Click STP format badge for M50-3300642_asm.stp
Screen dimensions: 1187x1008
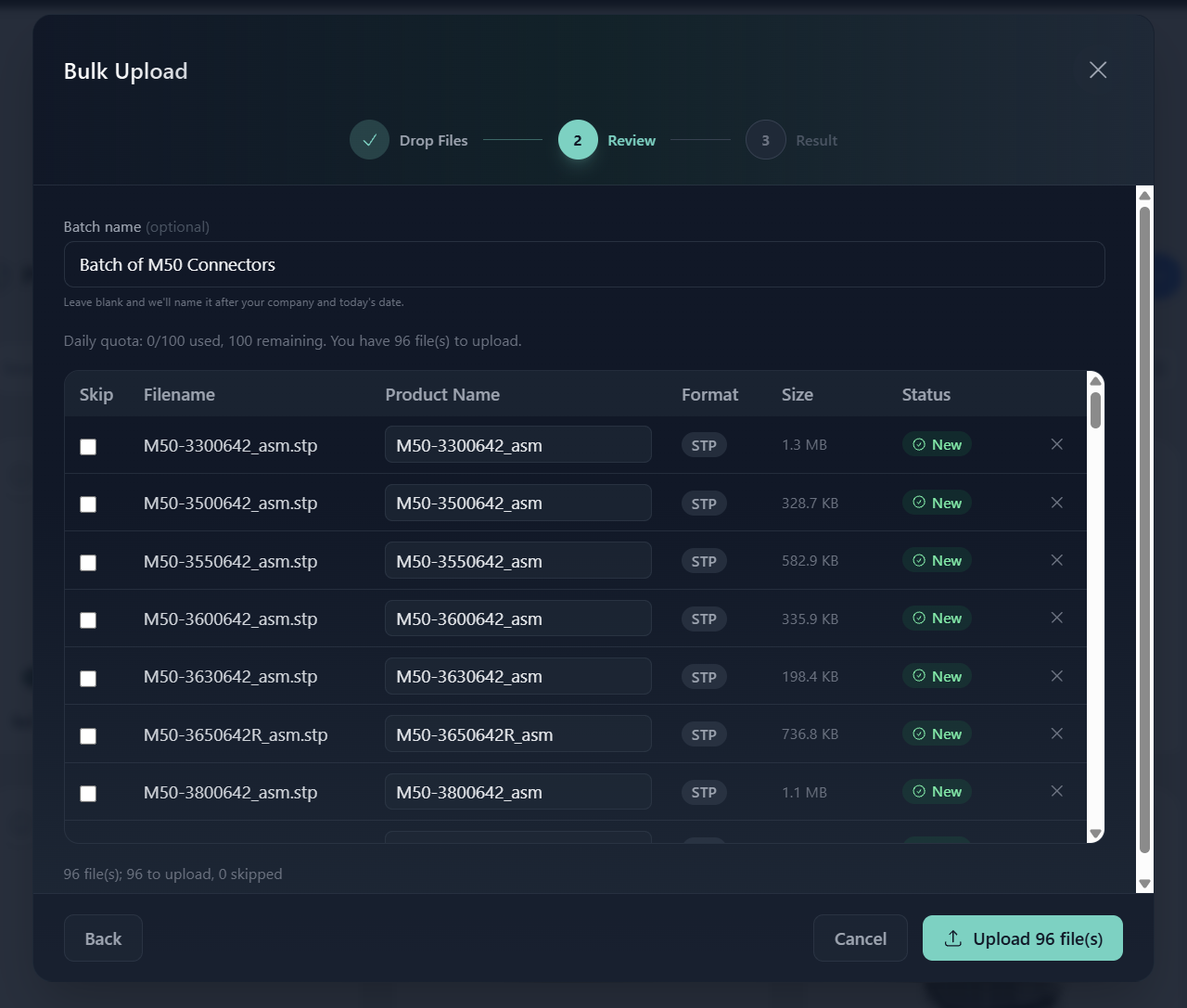pyautogui.click(x=704, y=445)
